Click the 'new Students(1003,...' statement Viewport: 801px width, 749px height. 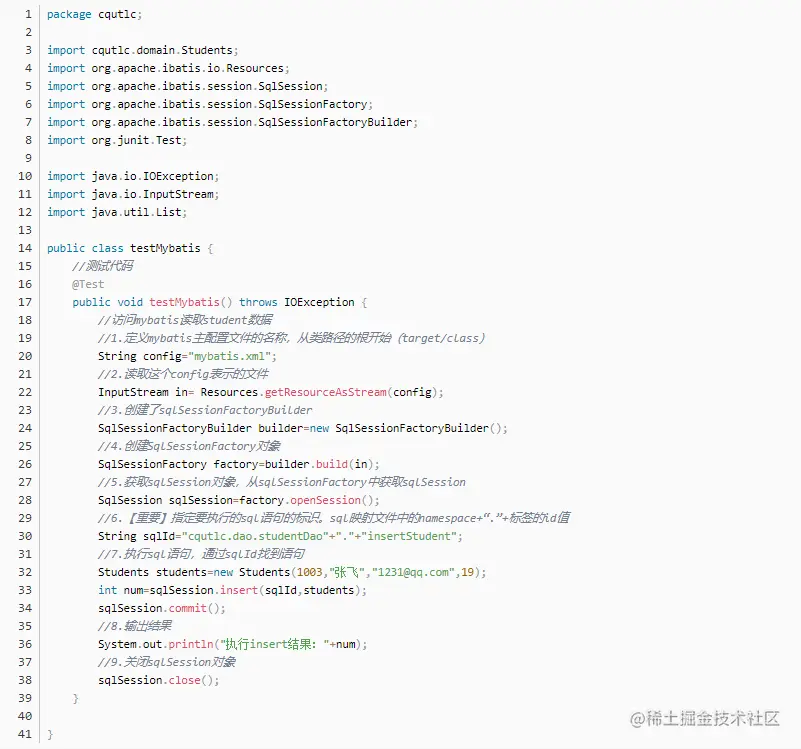(292, 572)
